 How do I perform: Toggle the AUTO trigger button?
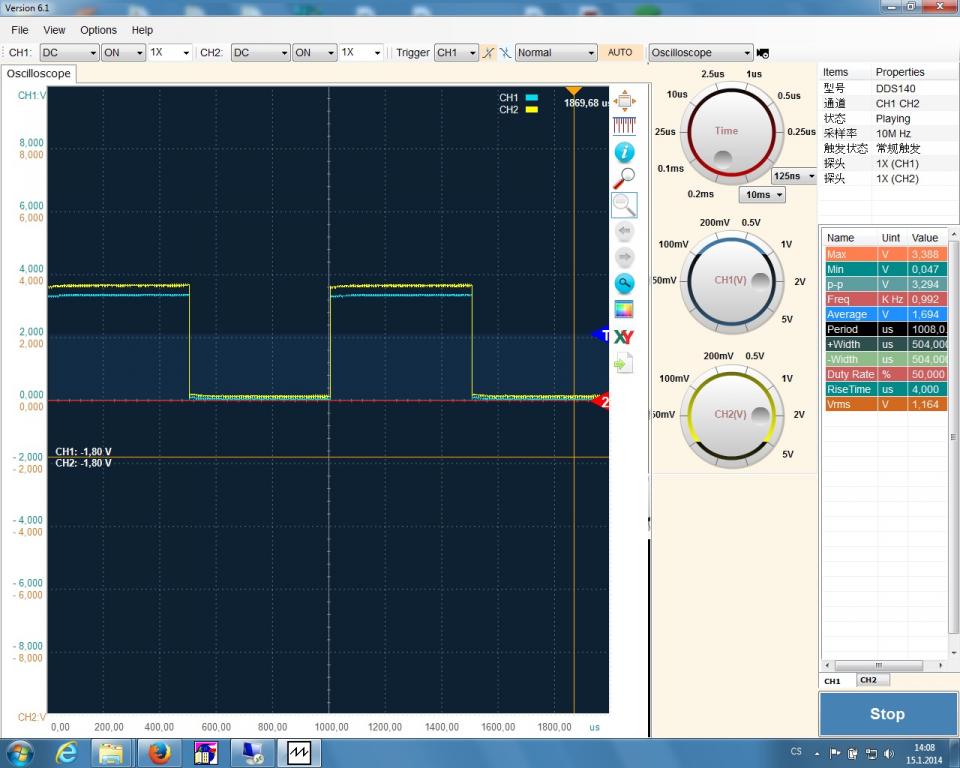(620, 53)
